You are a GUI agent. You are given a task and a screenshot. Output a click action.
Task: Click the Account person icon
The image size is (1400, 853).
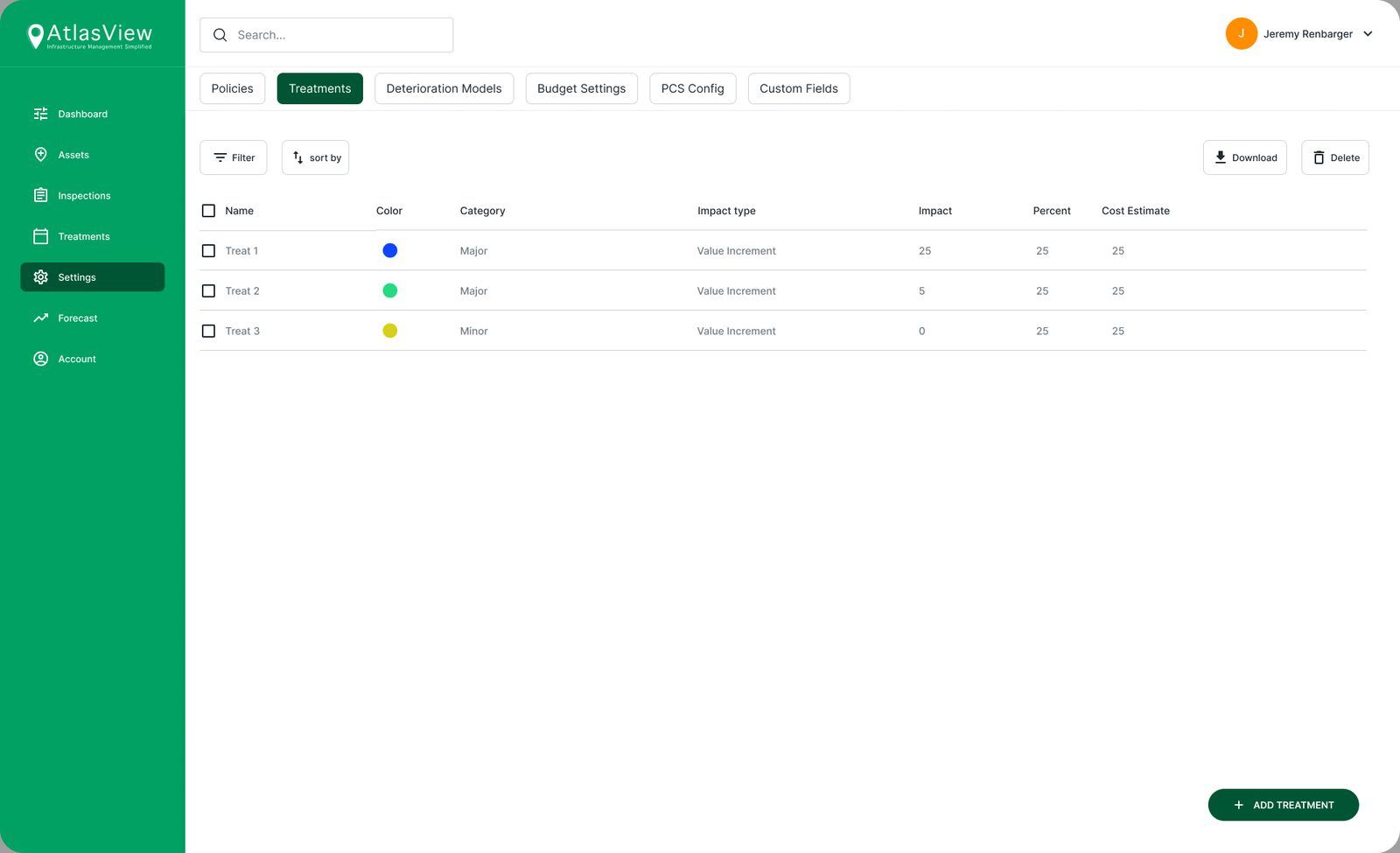[40, 359]
